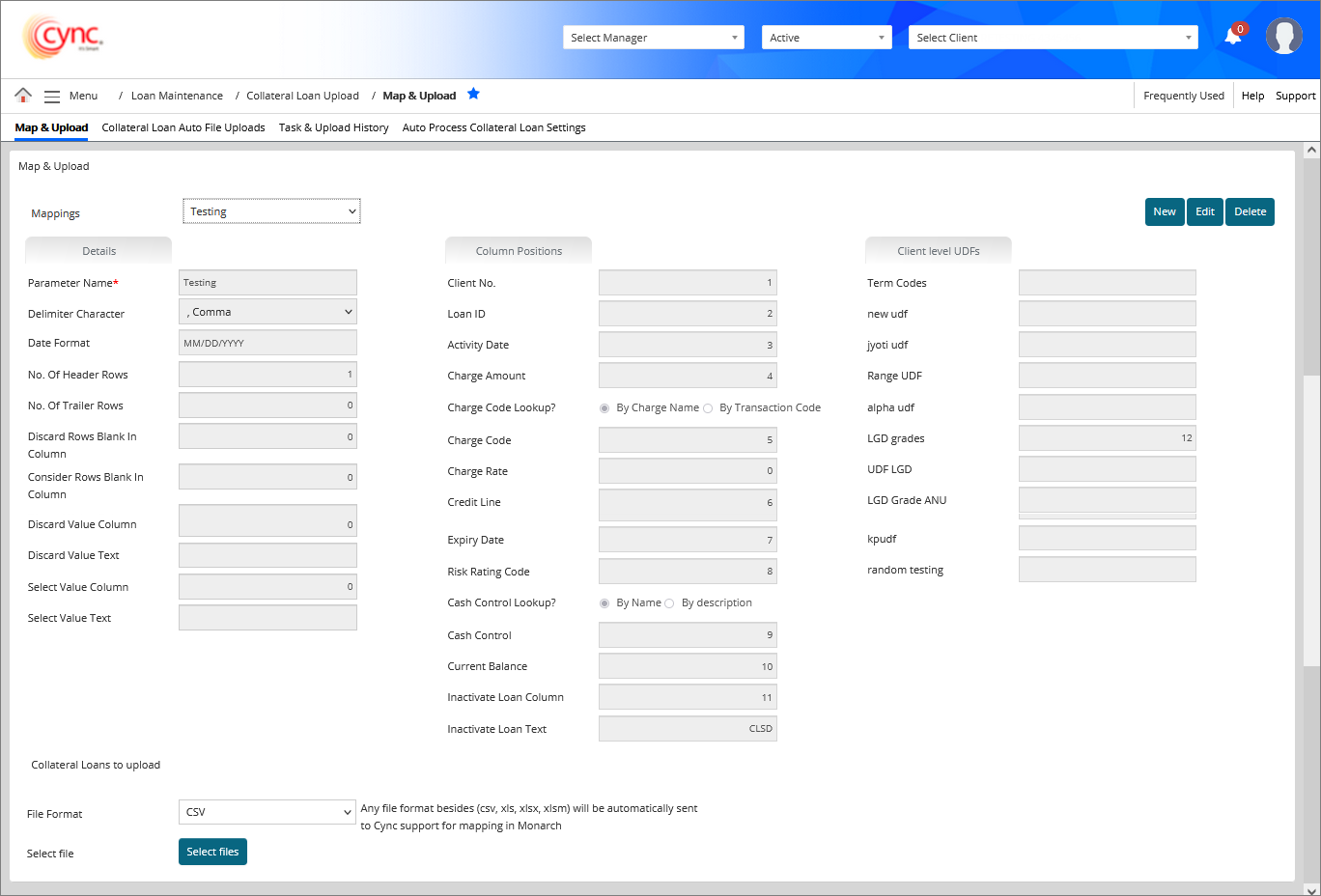Click the home icon in breadcrumb bar
Viewport: 1321px width, 896px height.
point(23,95)
